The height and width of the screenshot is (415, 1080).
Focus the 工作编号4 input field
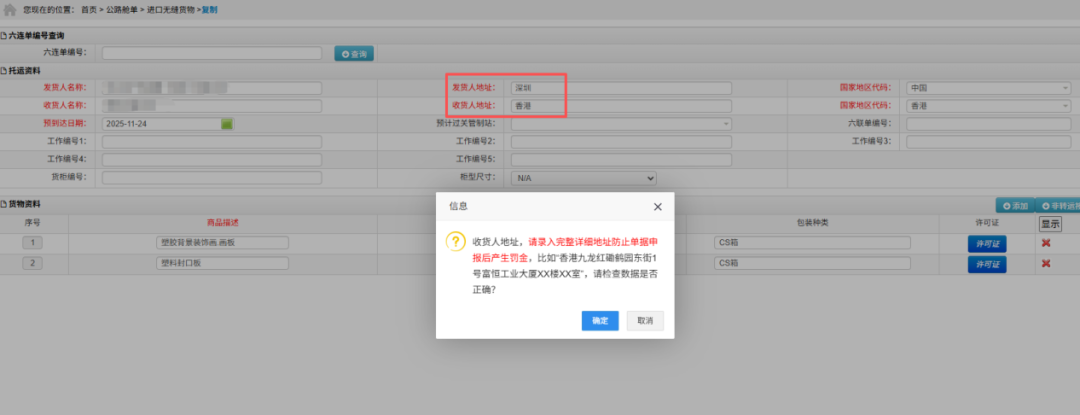(x=212, y=160)
